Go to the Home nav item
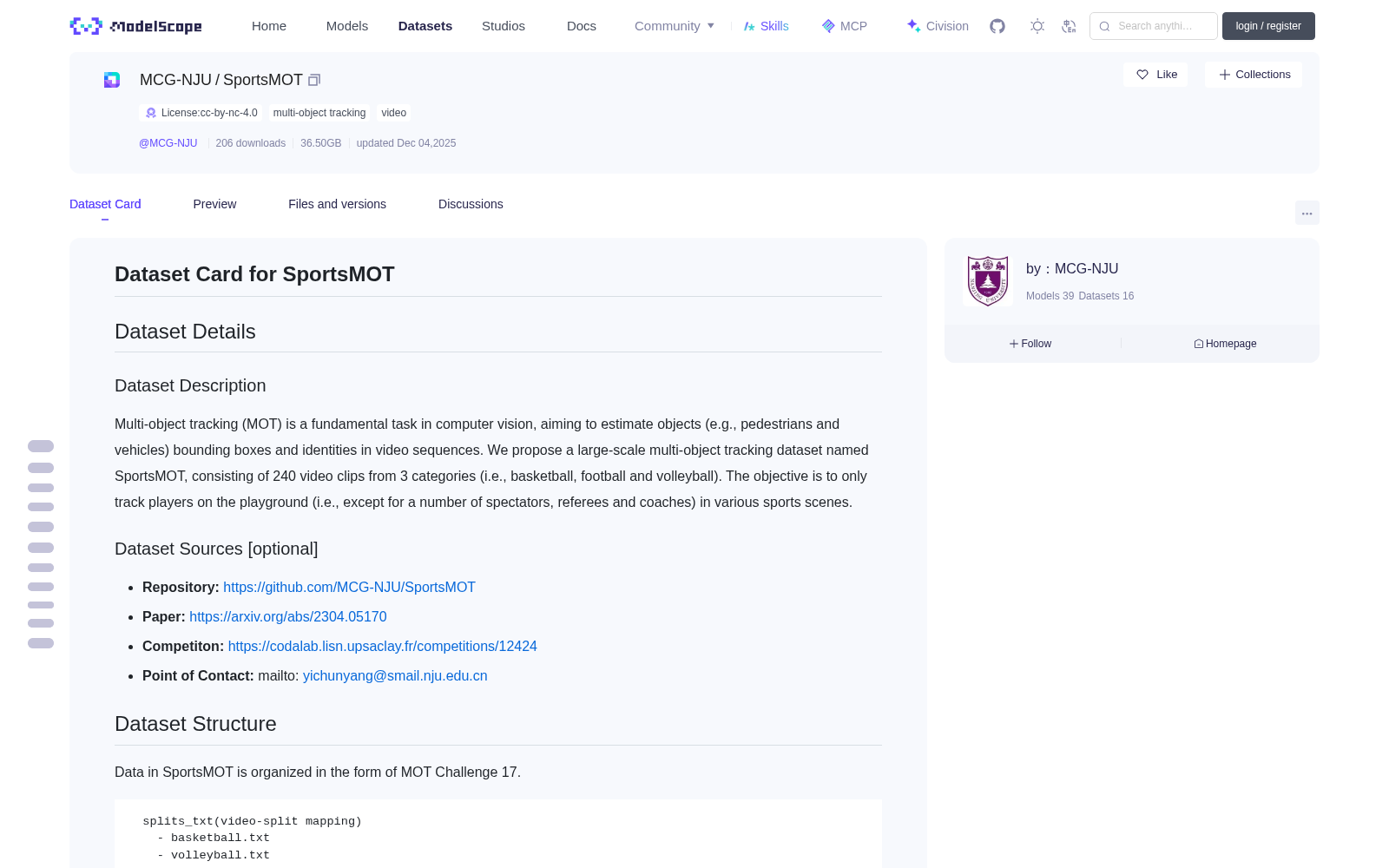Viewport: 1389px width, 868px height. click(269, 26)
